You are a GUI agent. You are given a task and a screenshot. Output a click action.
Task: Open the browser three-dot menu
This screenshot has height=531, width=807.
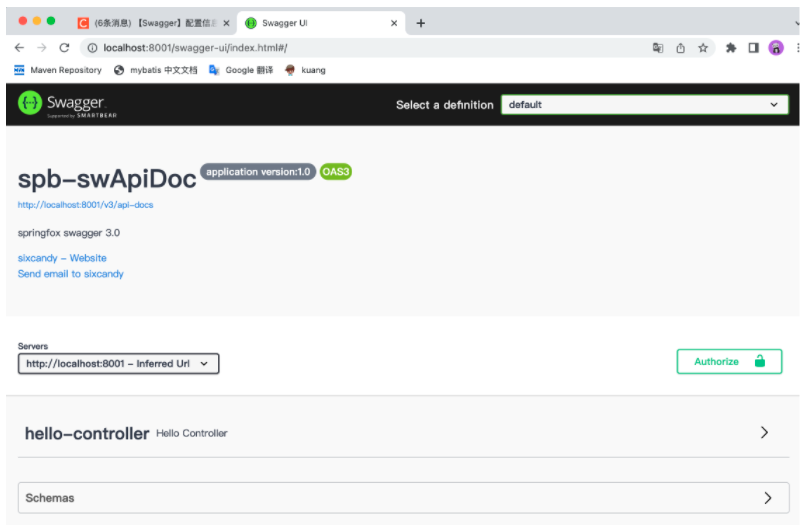coord(798,48)
